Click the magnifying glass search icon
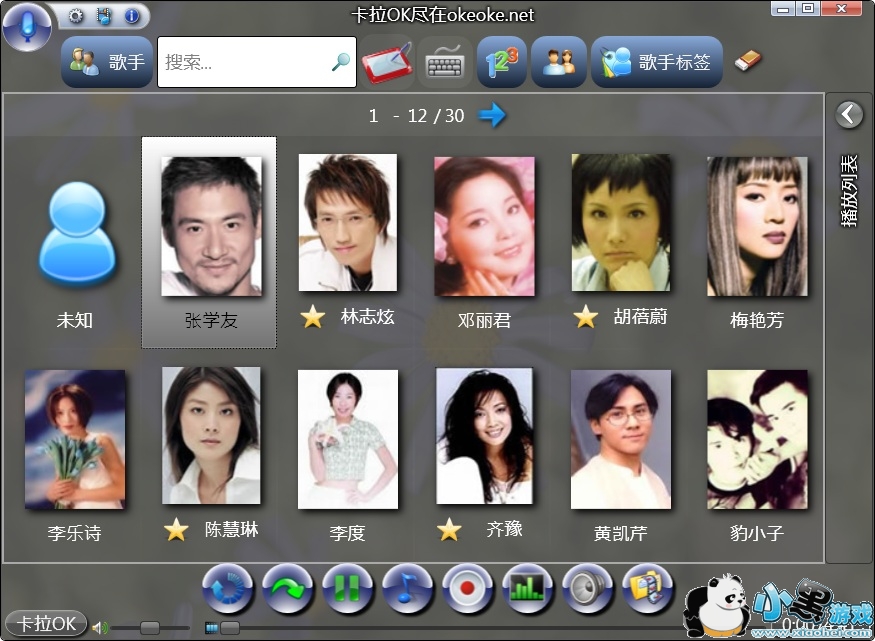The height and width of the screenshot is (641, 875). (341, 61)
